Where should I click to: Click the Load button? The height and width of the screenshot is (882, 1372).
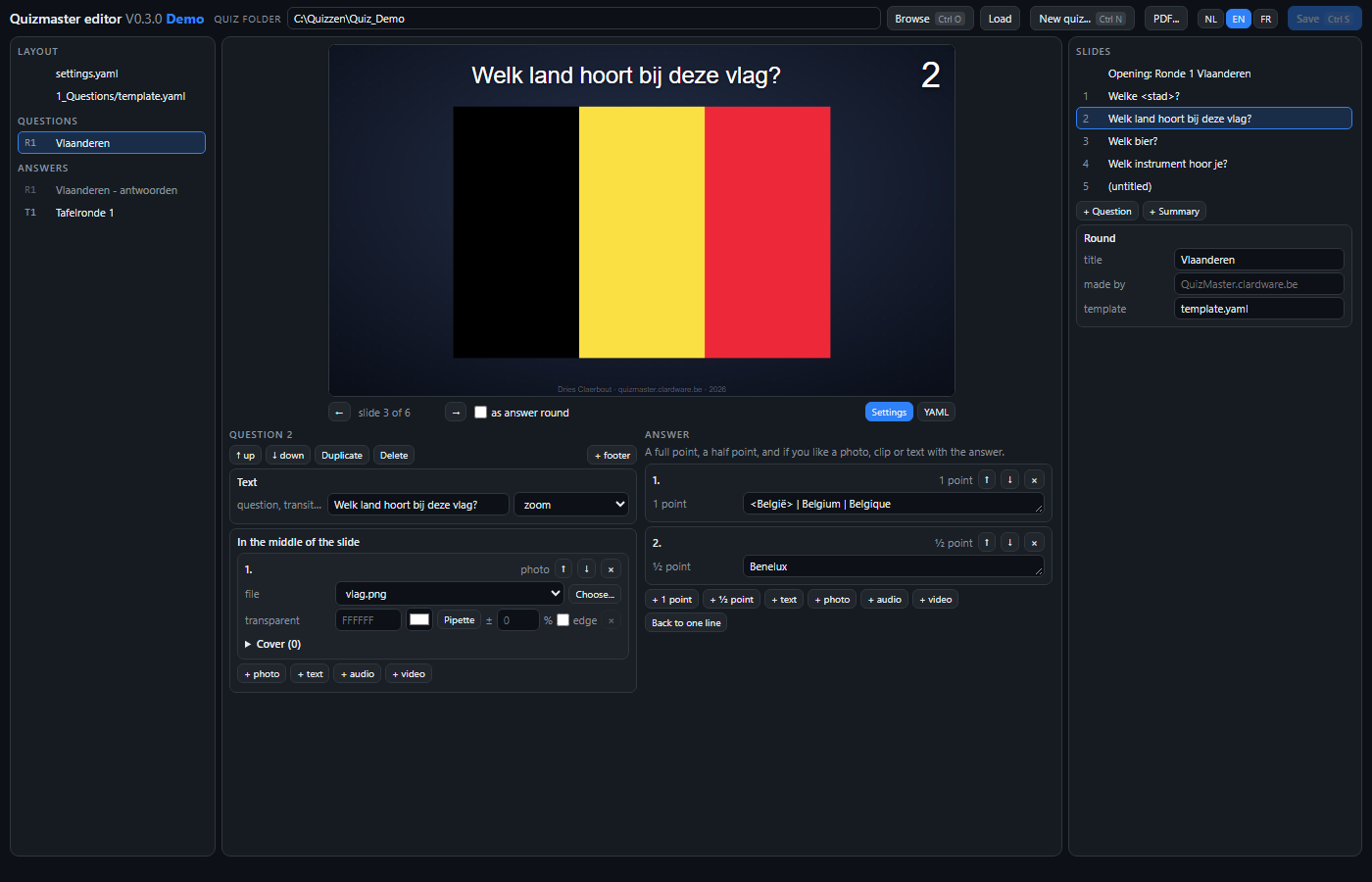pyautogui.click(x=1000, y=19)
